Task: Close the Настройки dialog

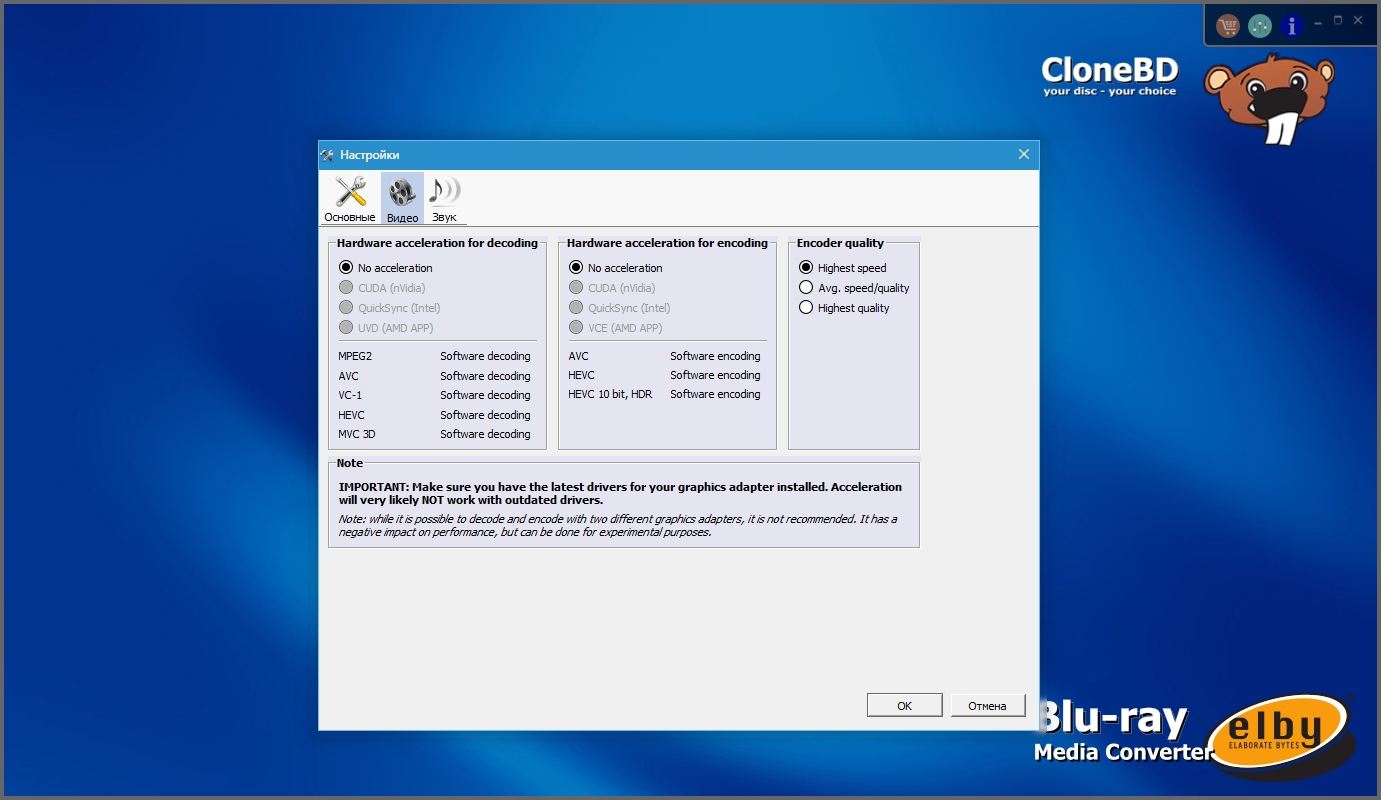Action: click(1023, 155)
